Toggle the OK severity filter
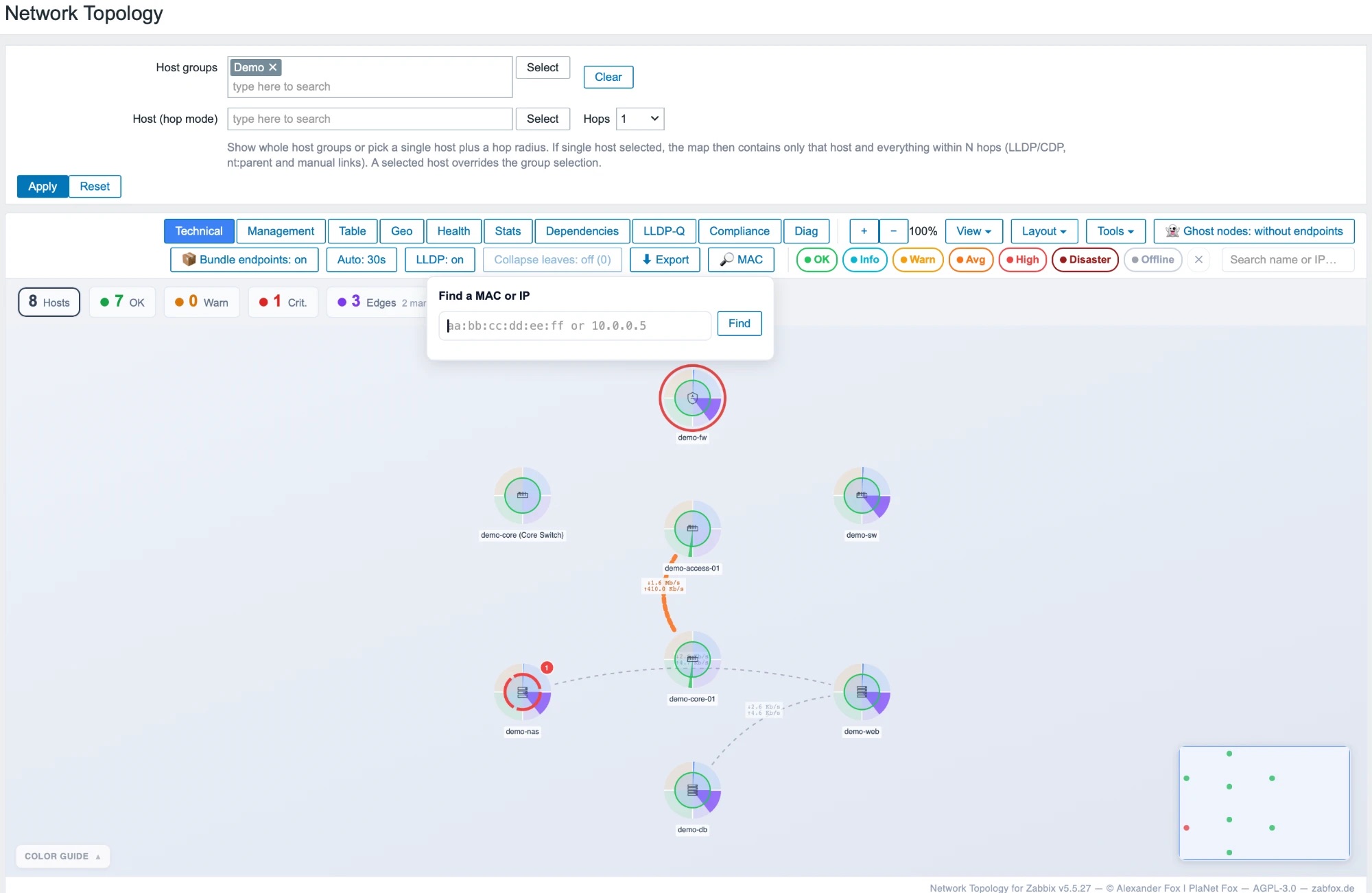1372x893 pixels. pyautogui.click(x=816, y=260)
